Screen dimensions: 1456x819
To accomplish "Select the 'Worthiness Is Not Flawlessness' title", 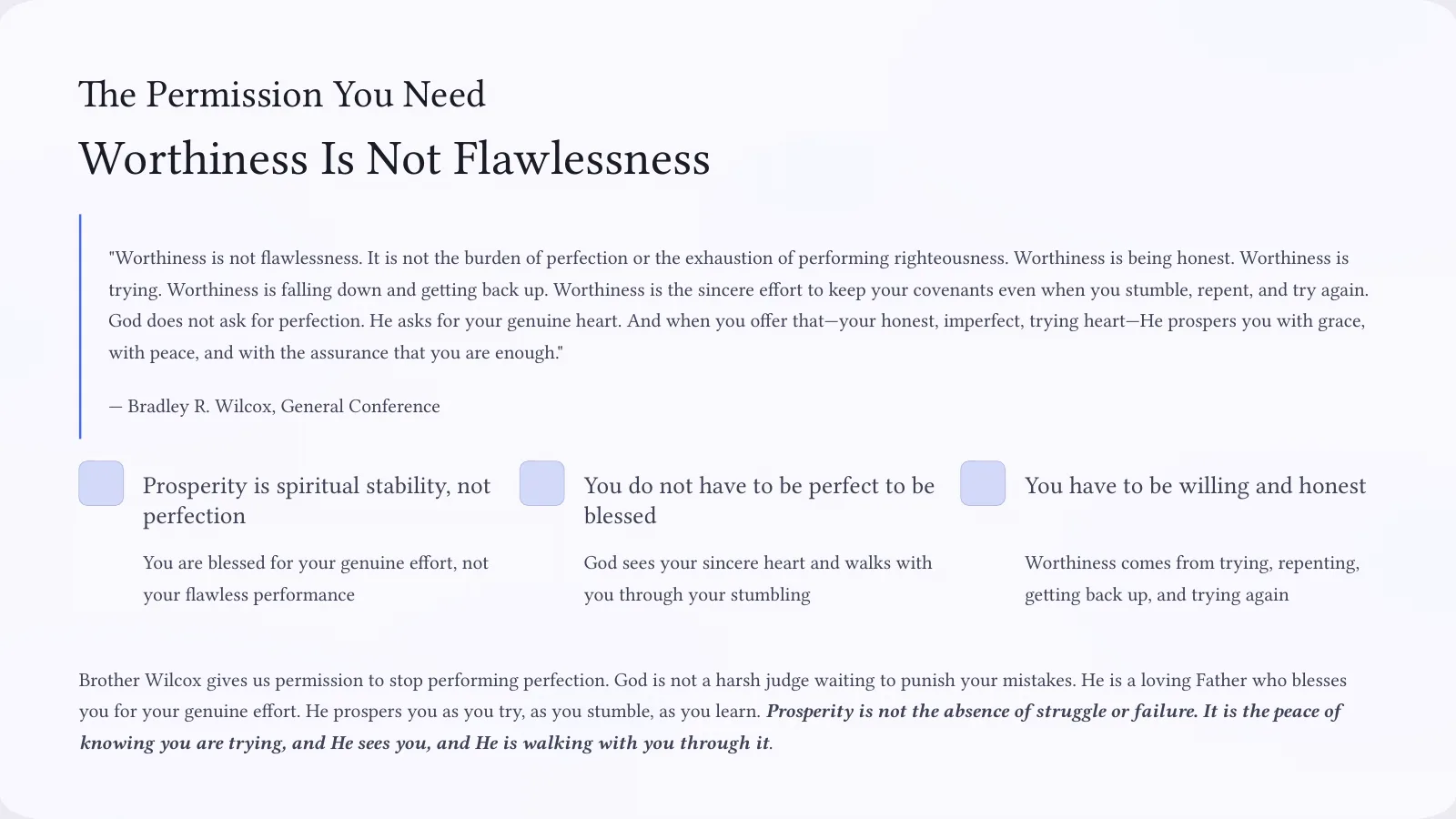I will (394, 159).
